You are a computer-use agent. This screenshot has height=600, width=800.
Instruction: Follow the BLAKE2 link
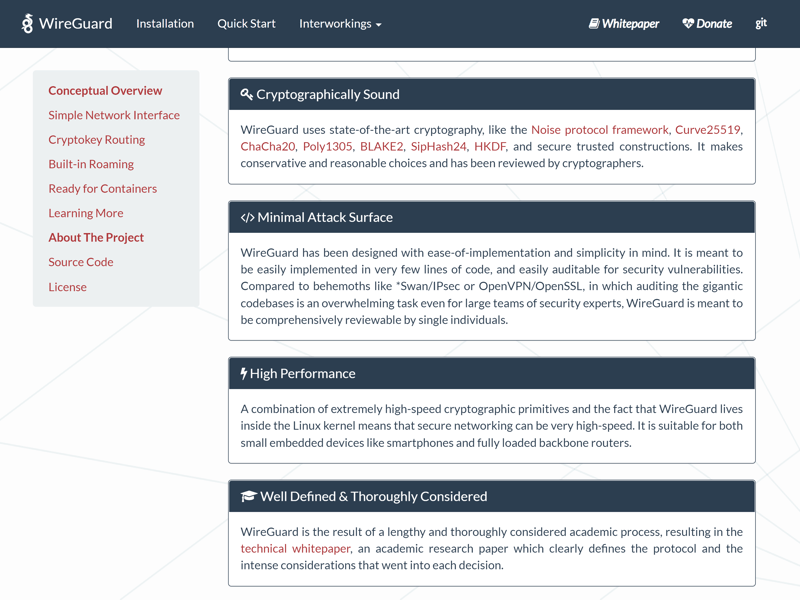(x=382, y=146)
